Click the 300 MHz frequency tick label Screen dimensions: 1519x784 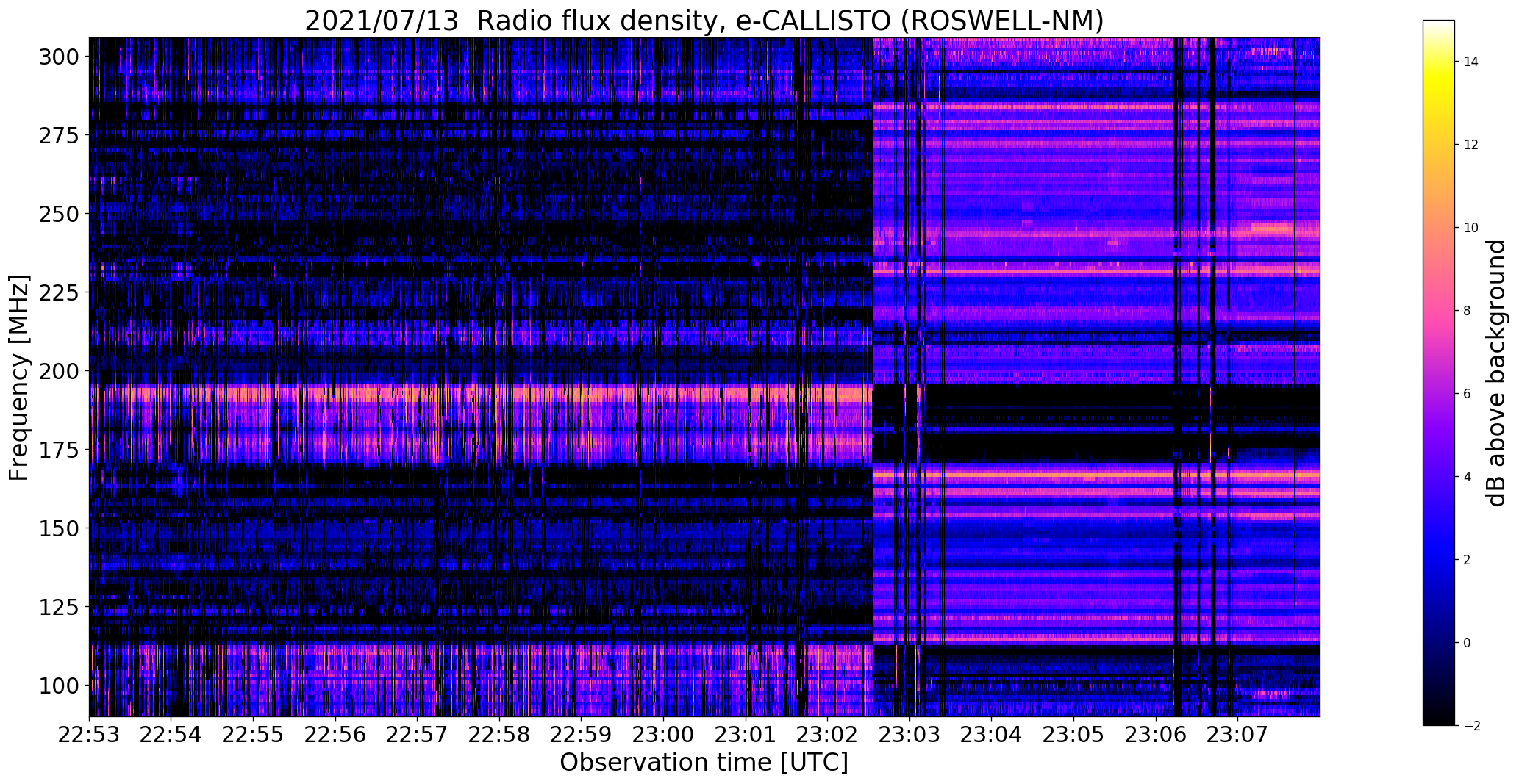coord(59,57)
